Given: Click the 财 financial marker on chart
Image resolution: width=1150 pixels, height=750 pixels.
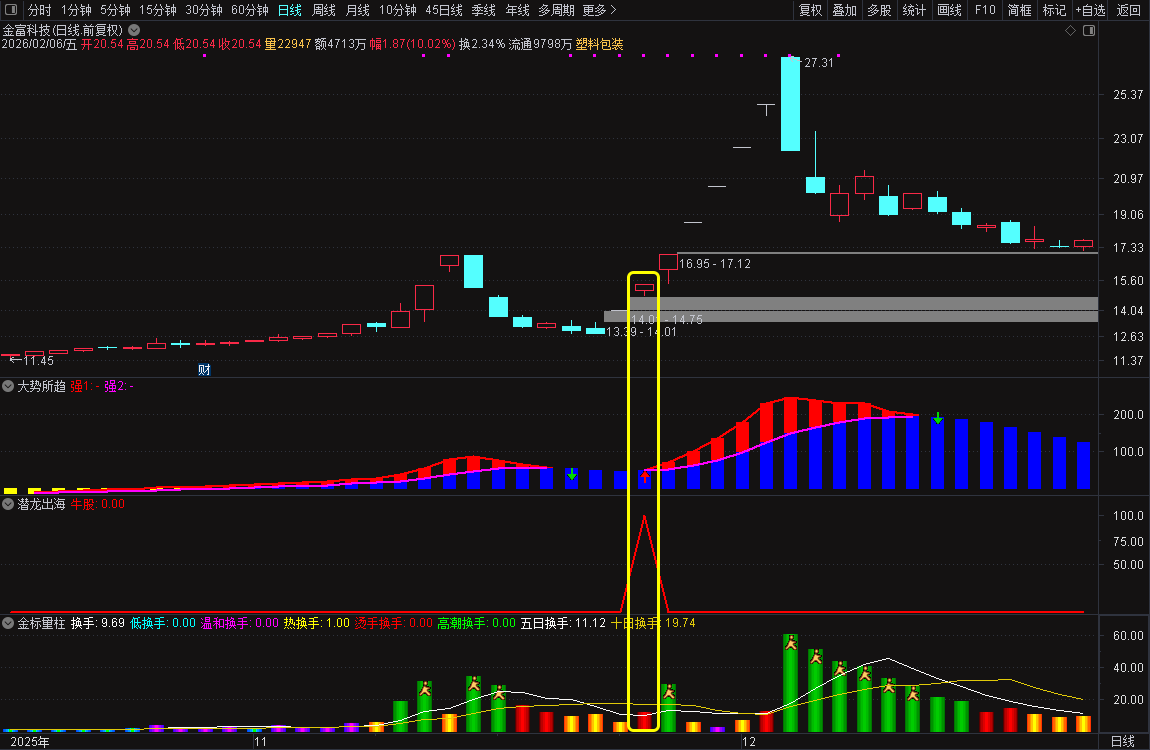Looking at the screenshot, I should (x=204, y=370).
